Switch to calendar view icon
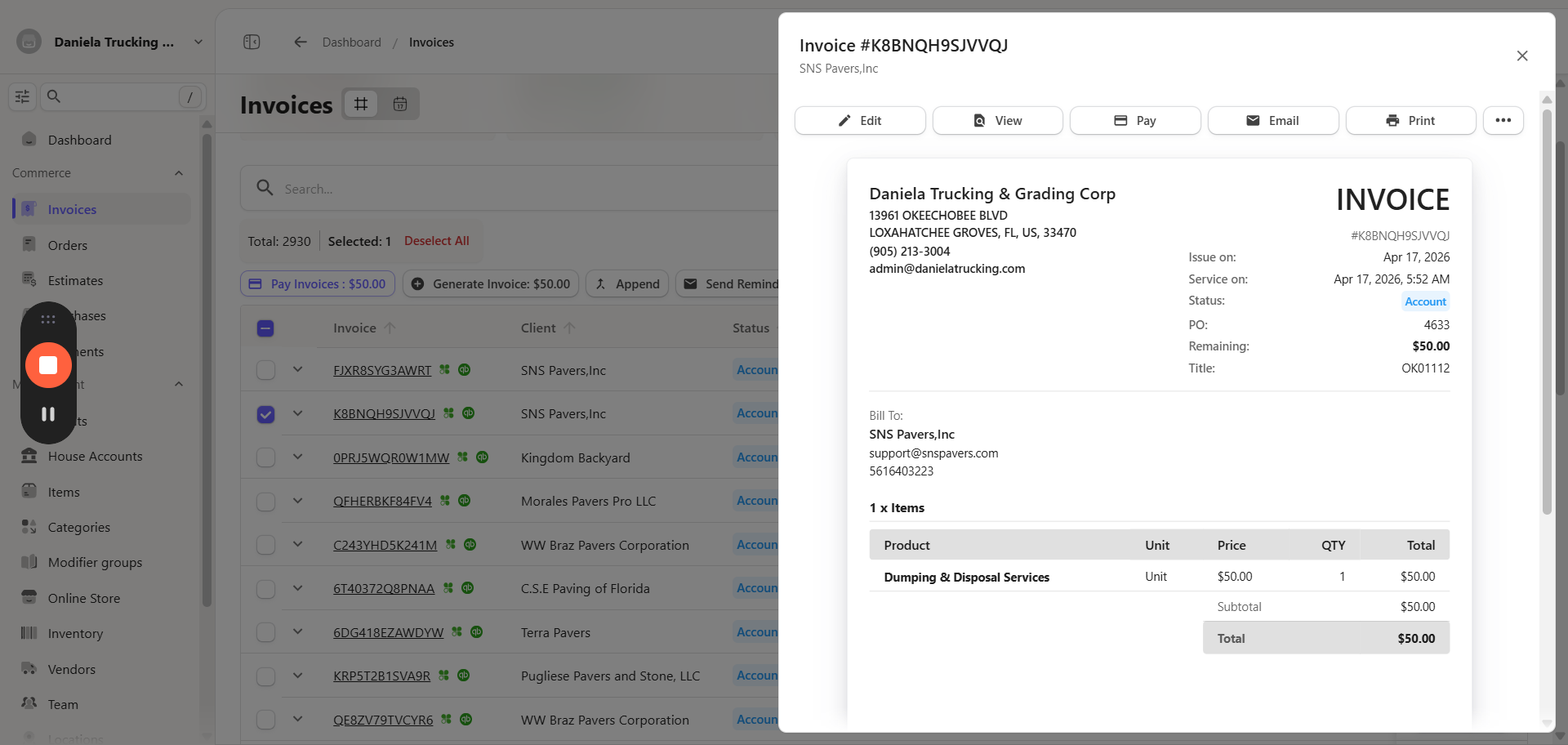The image size is (1568, 745). (400, 104)
